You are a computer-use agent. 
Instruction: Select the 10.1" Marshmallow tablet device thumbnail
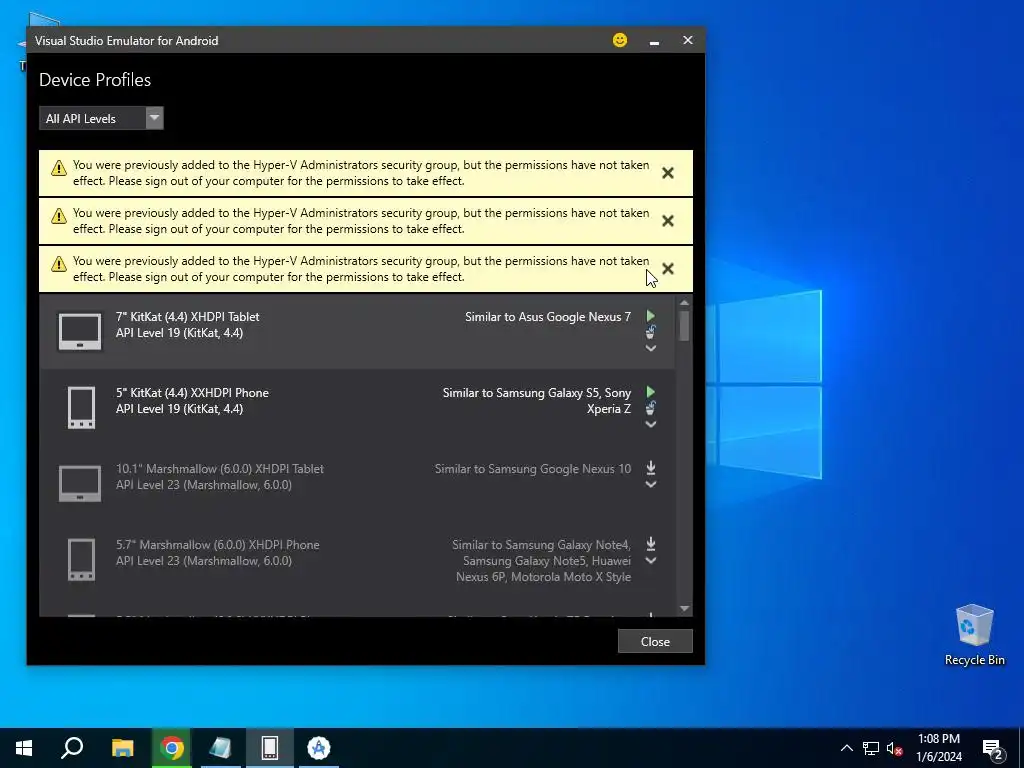click(80, 483)
